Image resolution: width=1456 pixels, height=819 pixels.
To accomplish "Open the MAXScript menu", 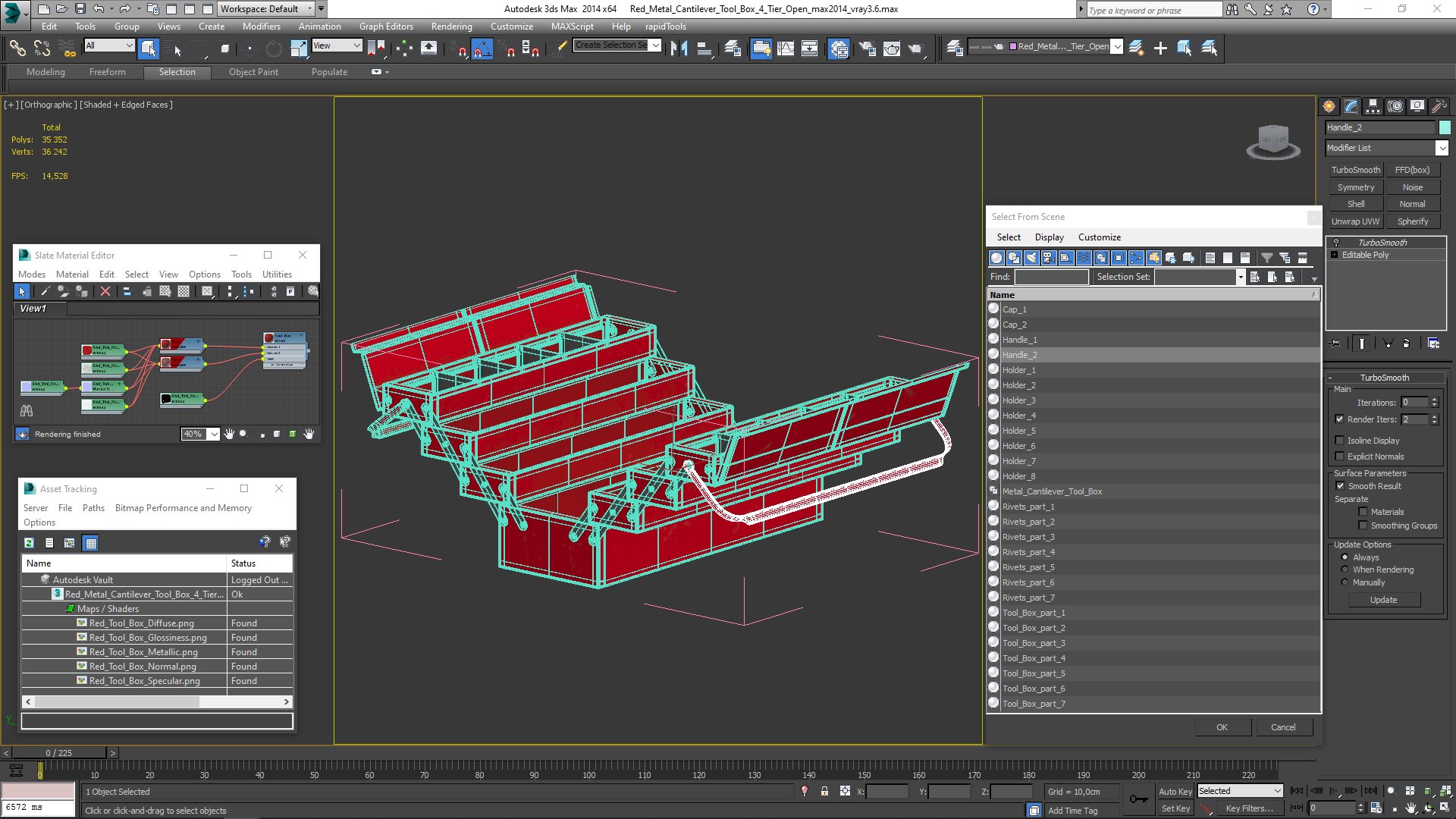I will coord(572,27).
